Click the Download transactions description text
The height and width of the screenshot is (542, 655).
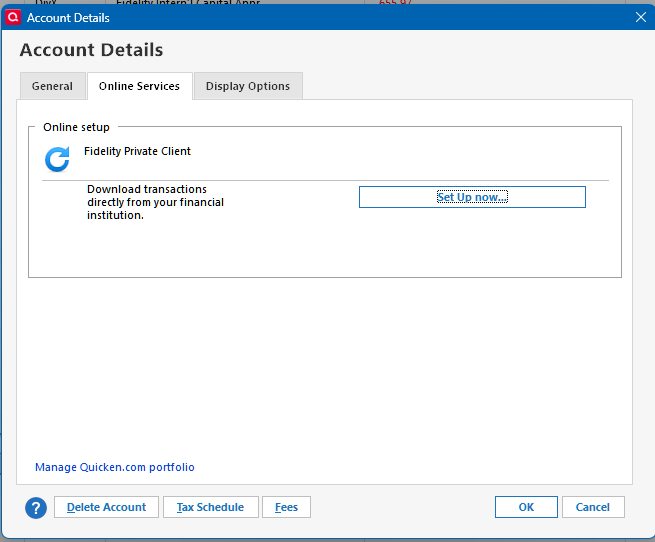[155, 202]
